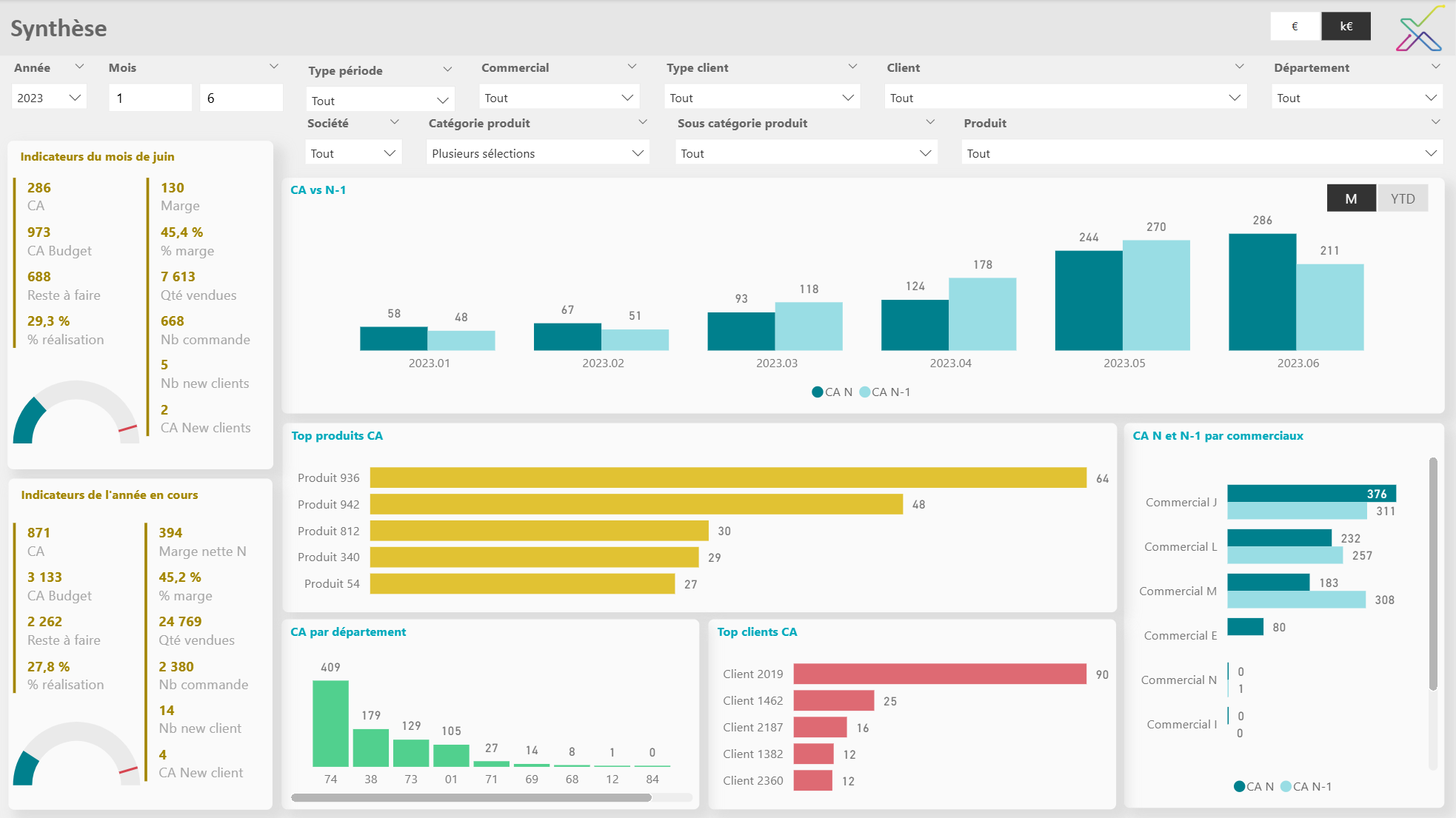Open the Année 2023 dropdown
Image resolution: width=1456 pixels, height=818 pixels.
point(49,98)
